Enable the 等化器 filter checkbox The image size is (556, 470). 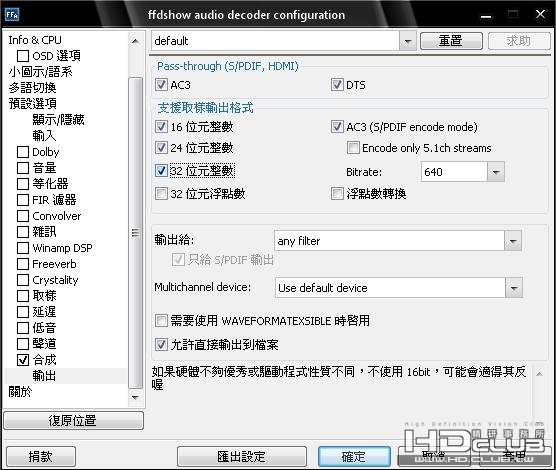point(23,184)
